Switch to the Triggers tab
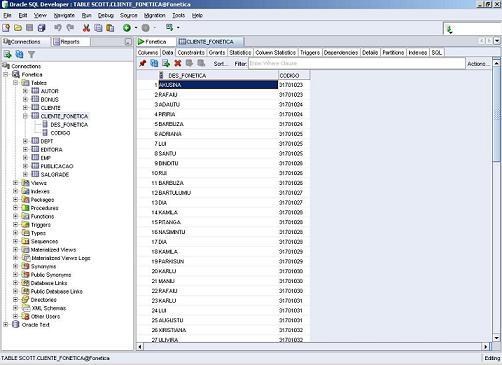This screenshot has width=502, height=365. pyautogui.click(x=310, y=53)
